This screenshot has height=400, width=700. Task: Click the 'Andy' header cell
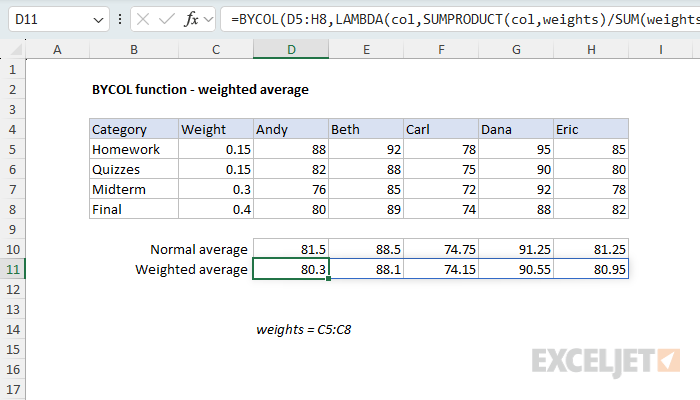tap(291, 129)
